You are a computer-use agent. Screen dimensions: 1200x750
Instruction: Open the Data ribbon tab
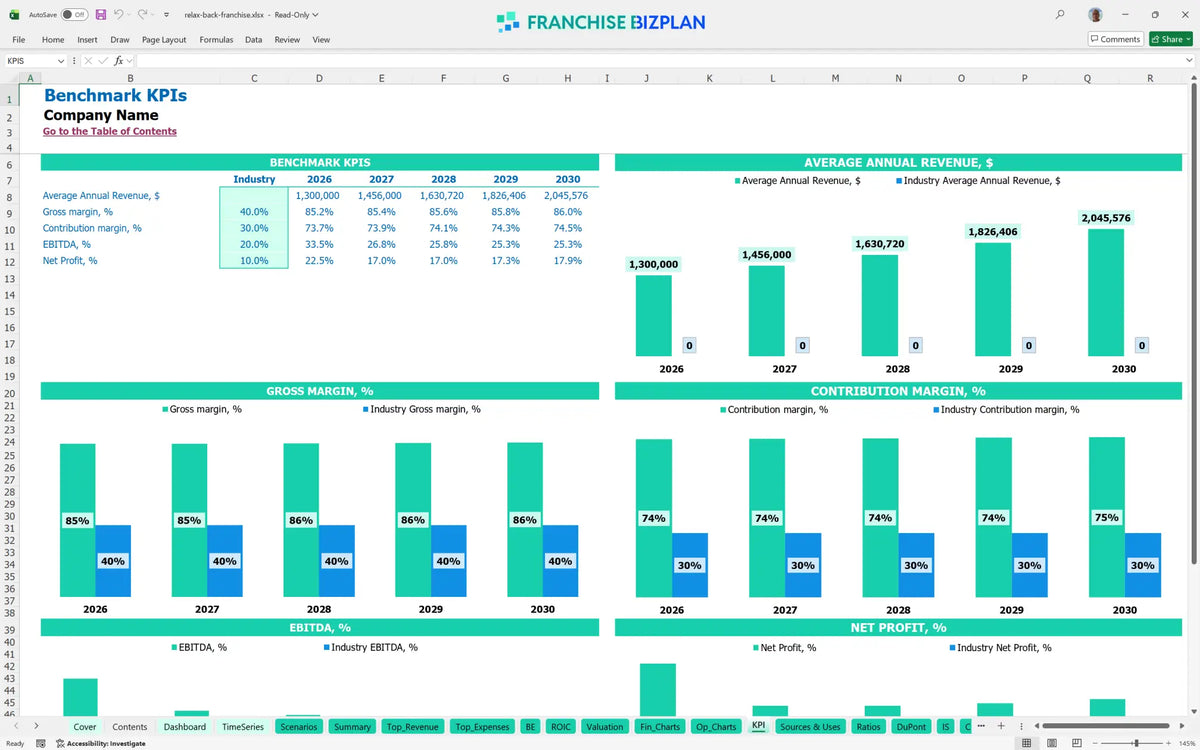[253, 40]
